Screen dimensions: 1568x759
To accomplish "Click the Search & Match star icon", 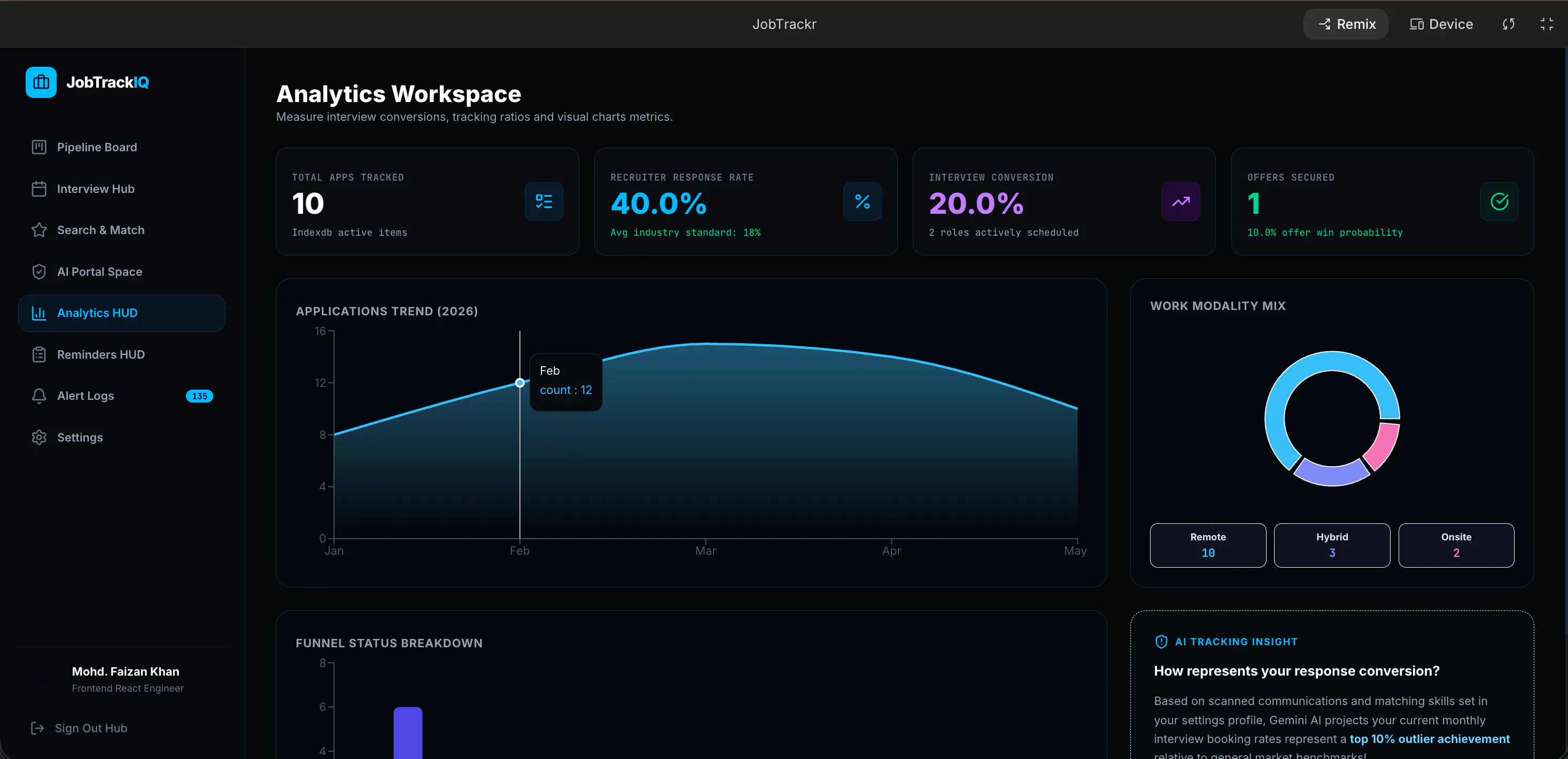I will pyautogui.click(x=39, y=230).
